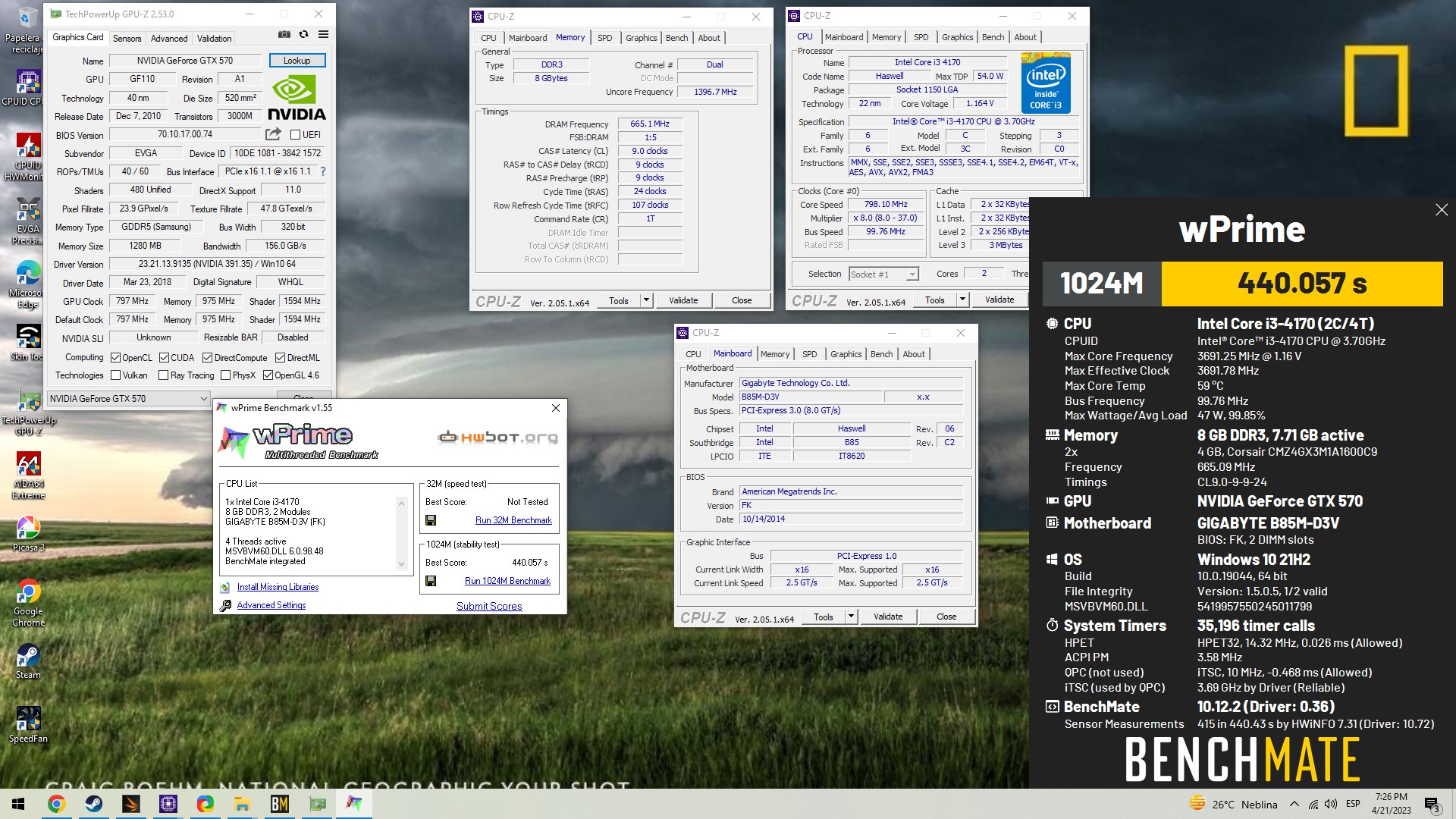The width and height of the screenshot is (1456, 819).
Task: Toggle the DirectCompute checkbox
Action: pos(207,357)
